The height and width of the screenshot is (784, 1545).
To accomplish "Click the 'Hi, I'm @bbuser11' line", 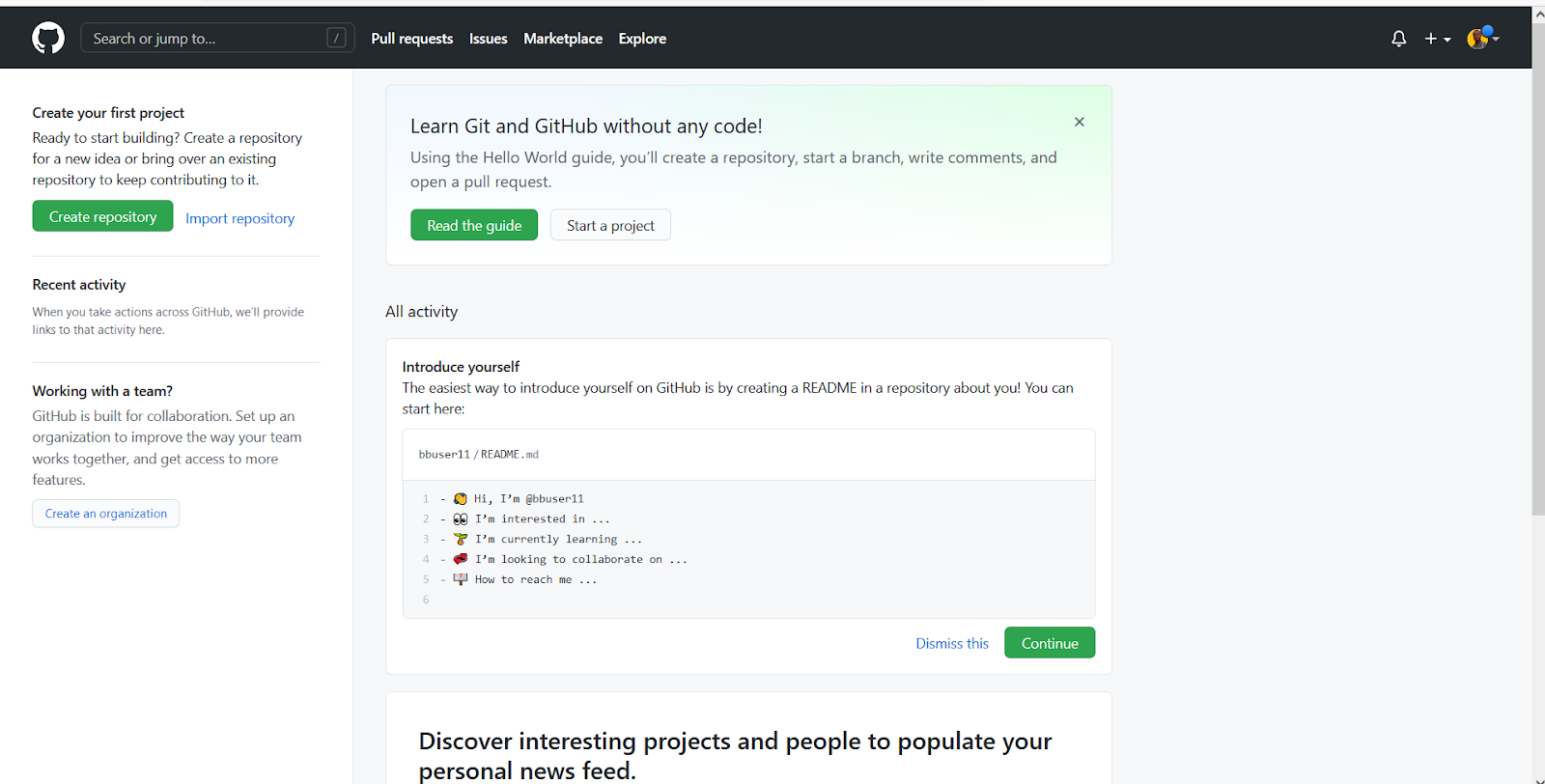I will 529,499.
